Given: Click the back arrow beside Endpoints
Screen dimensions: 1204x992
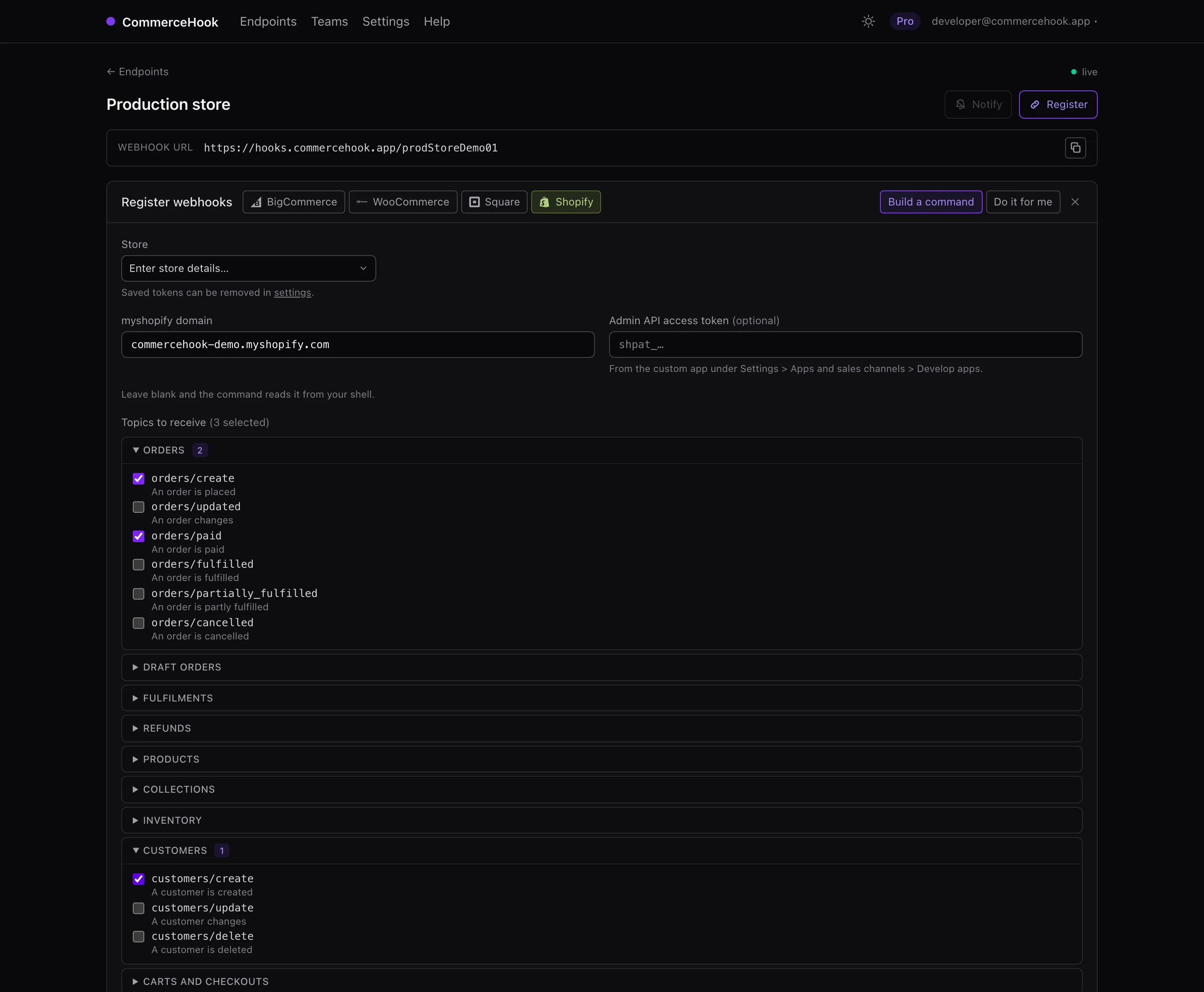Looking at the screenshot, I should pyautogui.click(x=111, y=72).
